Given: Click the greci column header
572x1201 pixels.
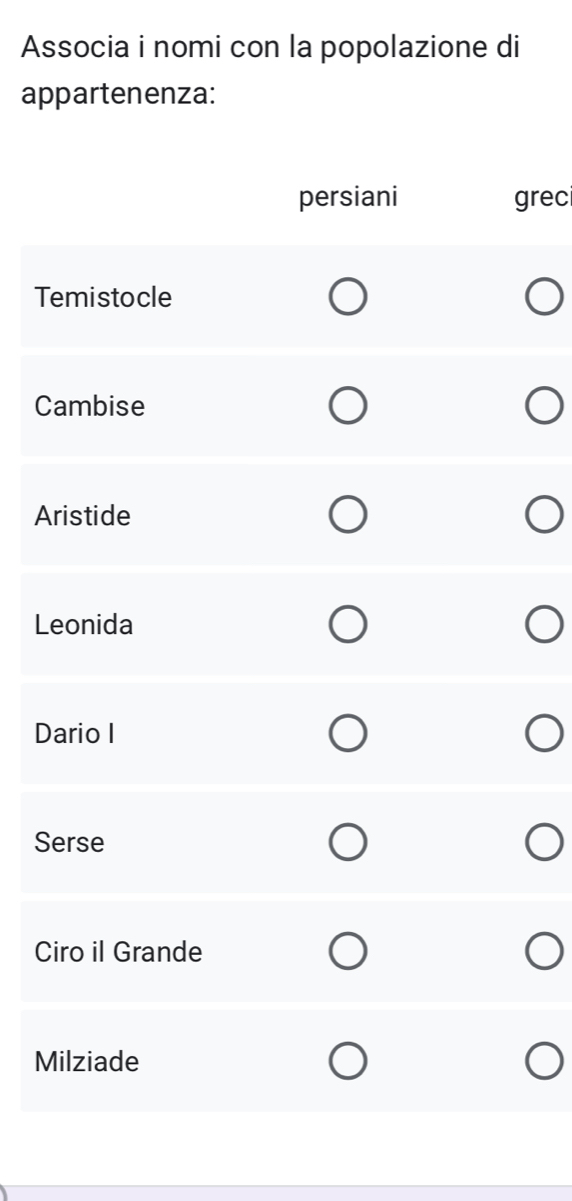Looking at the screenshot, I should 542,198.
